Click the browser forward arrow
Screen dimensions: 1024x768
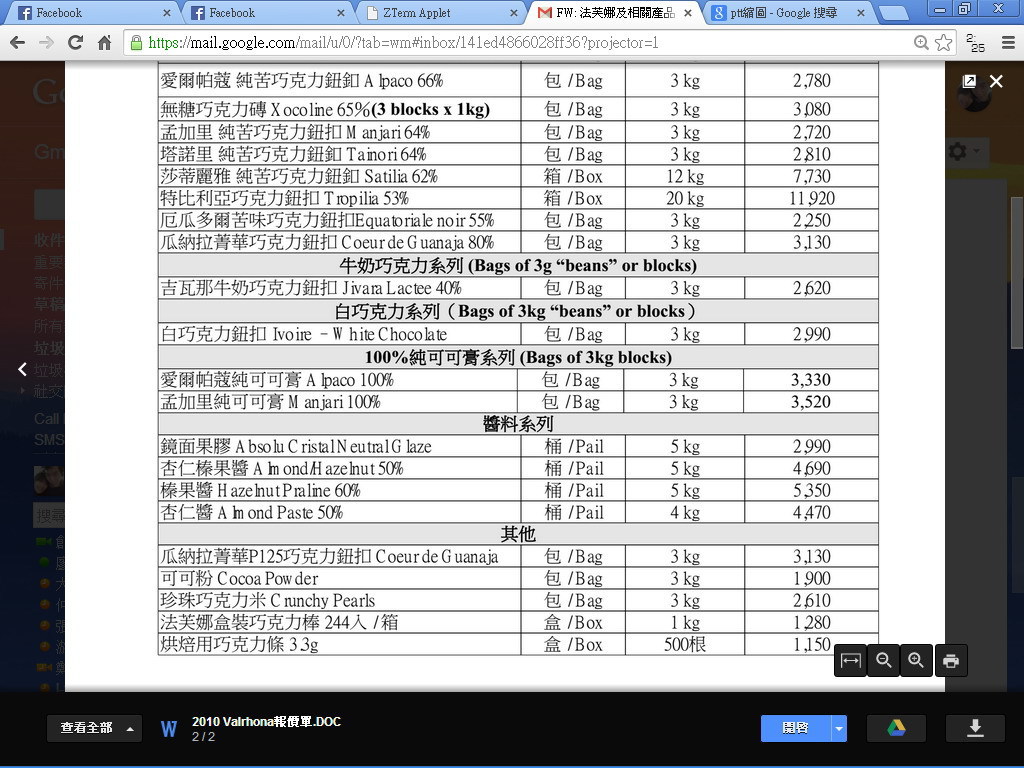point(46,43)
